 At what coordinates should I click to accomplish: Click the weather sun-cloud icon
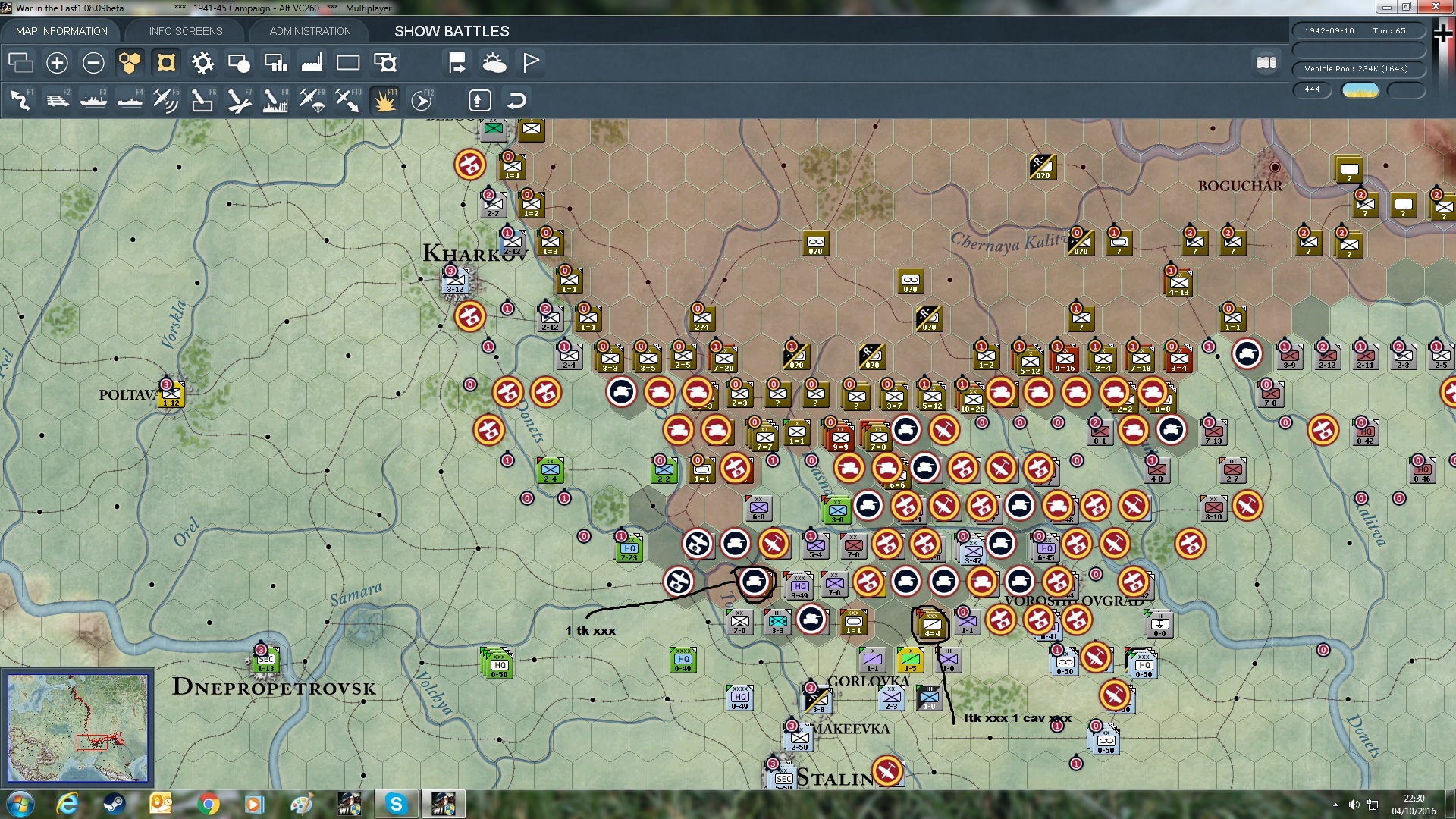pos(494,63)
